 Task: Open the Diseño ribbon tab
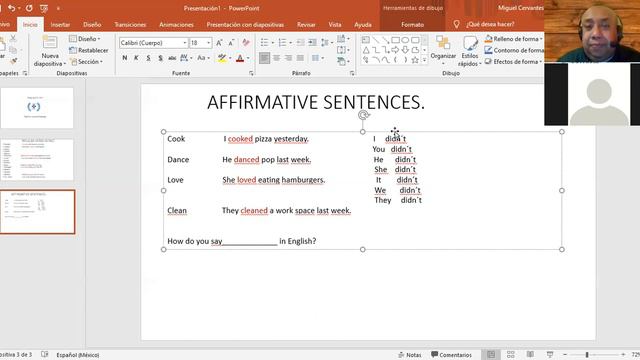[92, 24]
